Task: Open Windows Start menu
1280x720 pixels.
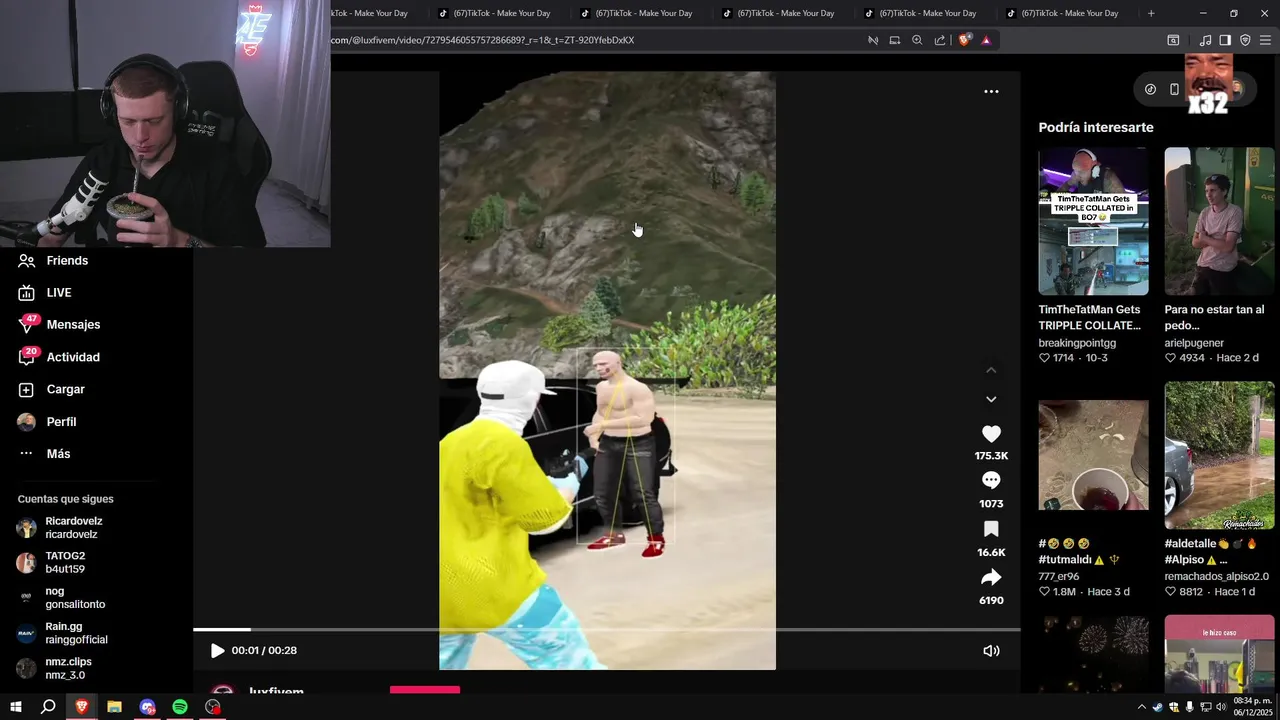Action: point(16,707)
